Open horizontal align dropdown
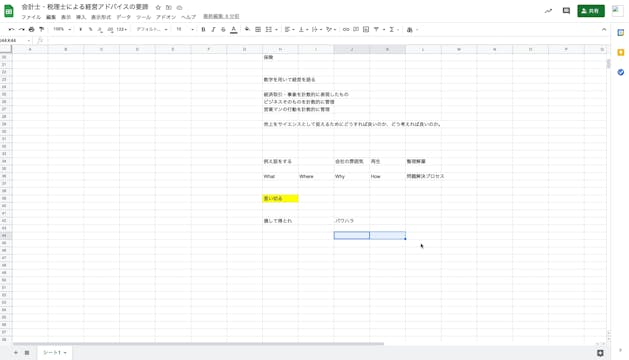 (x=289, y=29)
